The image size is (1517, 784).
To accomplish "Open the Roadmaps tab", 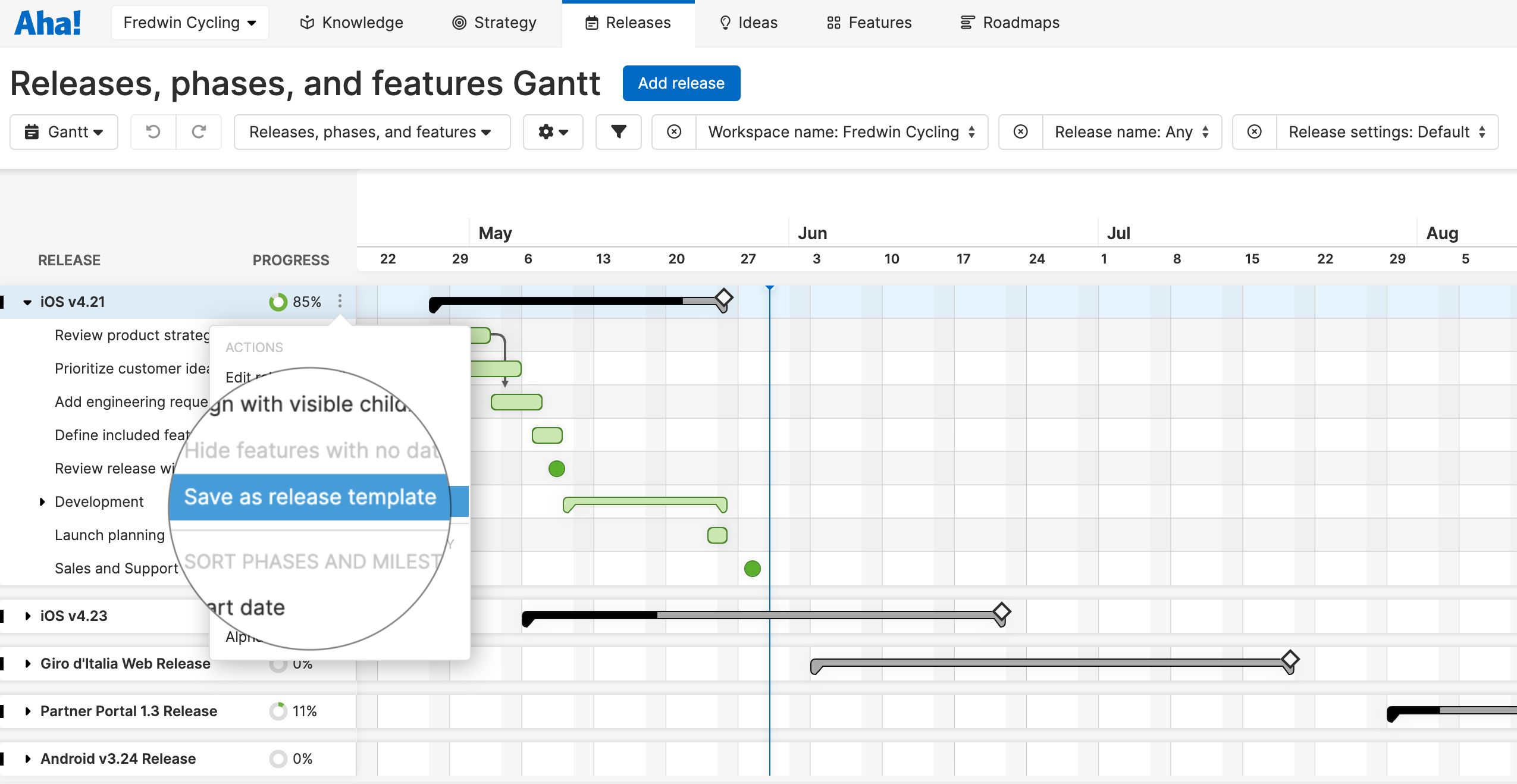I will (x=1010, y=23).
